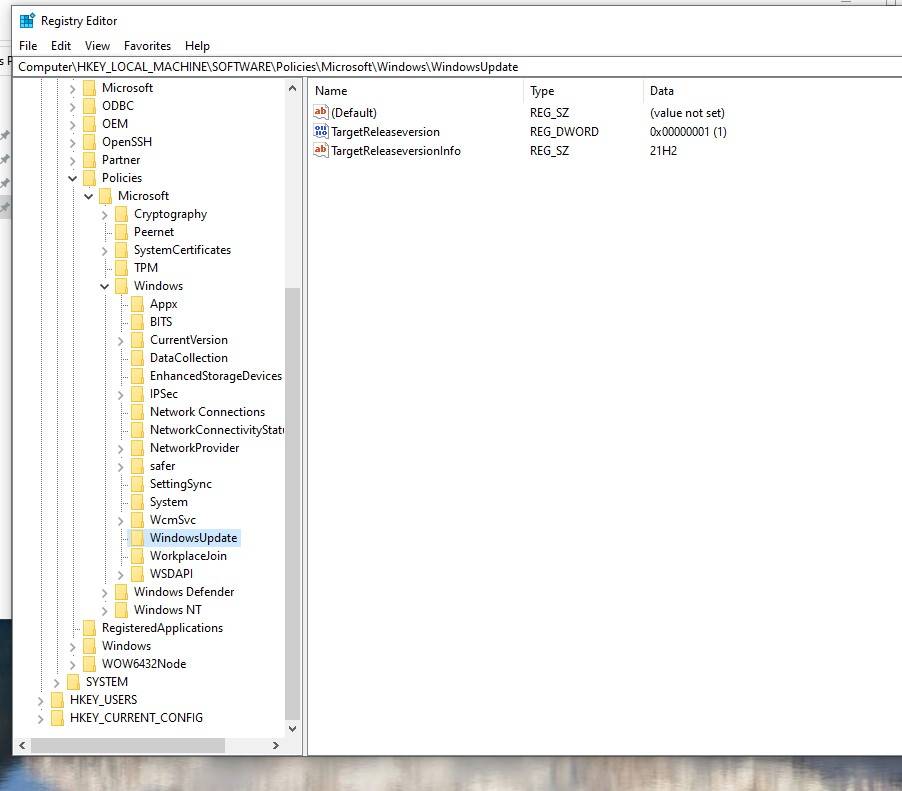902x791 pixels.
Task: Select the Windows key under SOFTWARE
Action: (x=126, y=645)
